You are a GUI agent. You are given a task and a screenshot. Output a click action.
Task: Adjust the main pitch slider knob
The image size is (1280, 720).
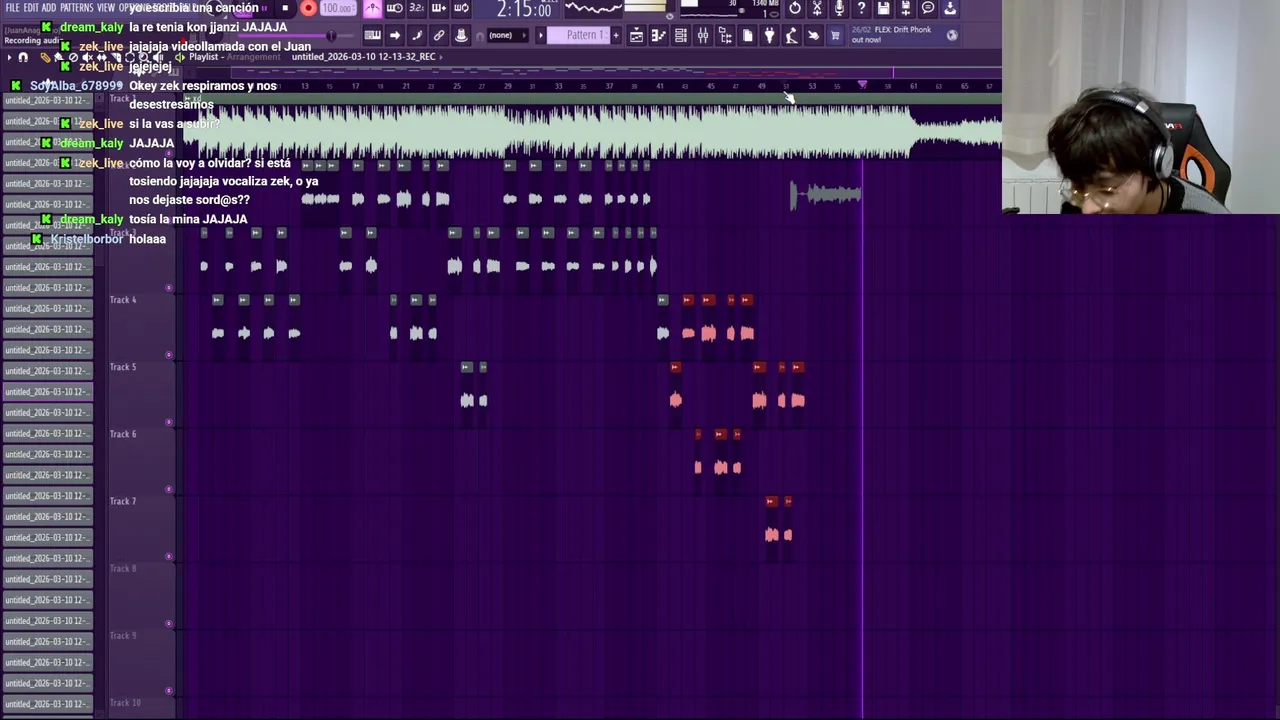pos(331,36)
